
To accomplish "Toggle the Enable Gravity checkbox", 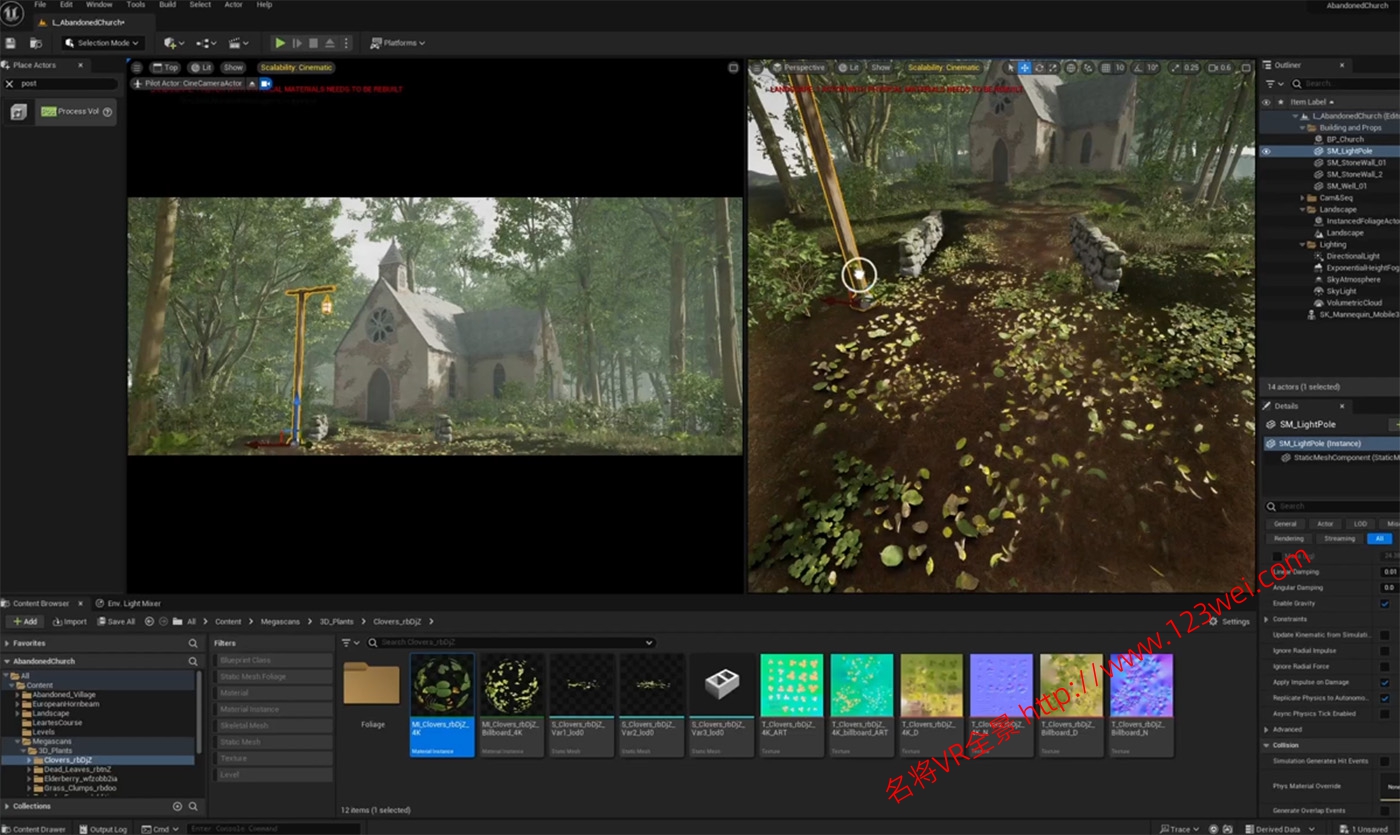I will pos(1384,604).
